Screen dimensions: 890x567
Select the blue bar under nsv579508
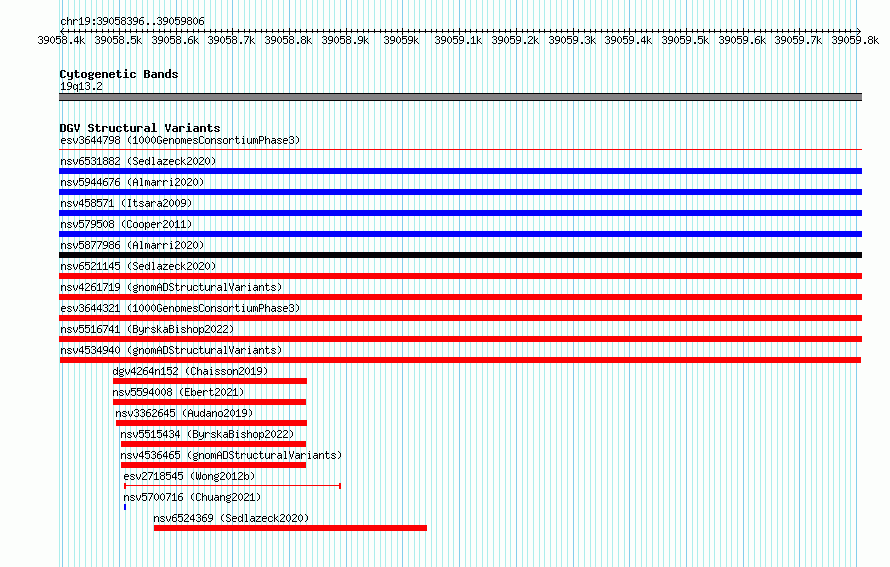(460, 234)
